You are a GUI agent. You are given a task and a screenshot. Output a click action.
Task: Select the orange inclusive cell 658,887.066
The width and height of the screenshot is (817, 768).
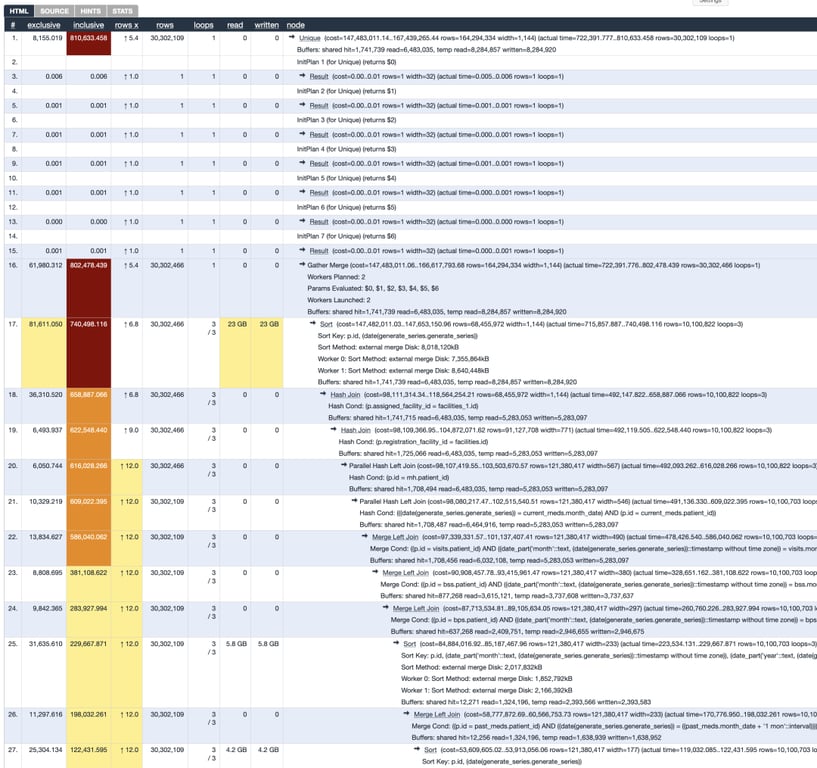(x=89, y=406)
